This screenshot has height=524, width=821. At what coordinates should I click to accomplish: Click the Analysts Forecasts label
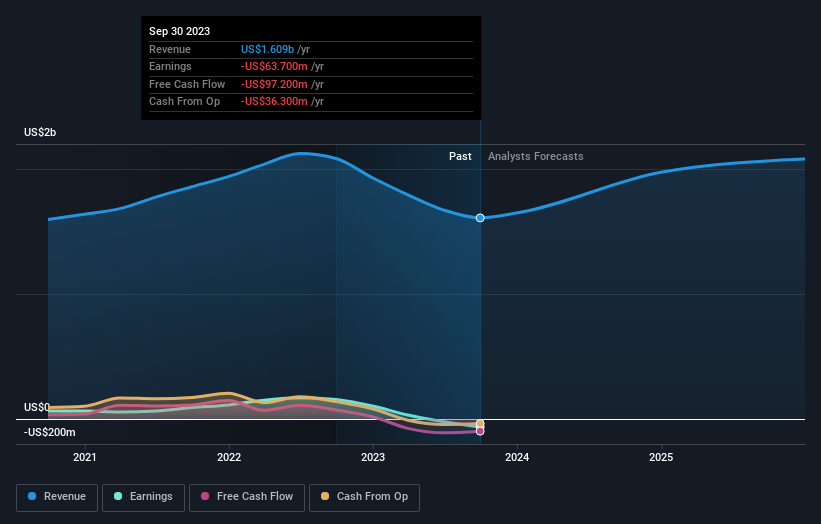point(536,157)
